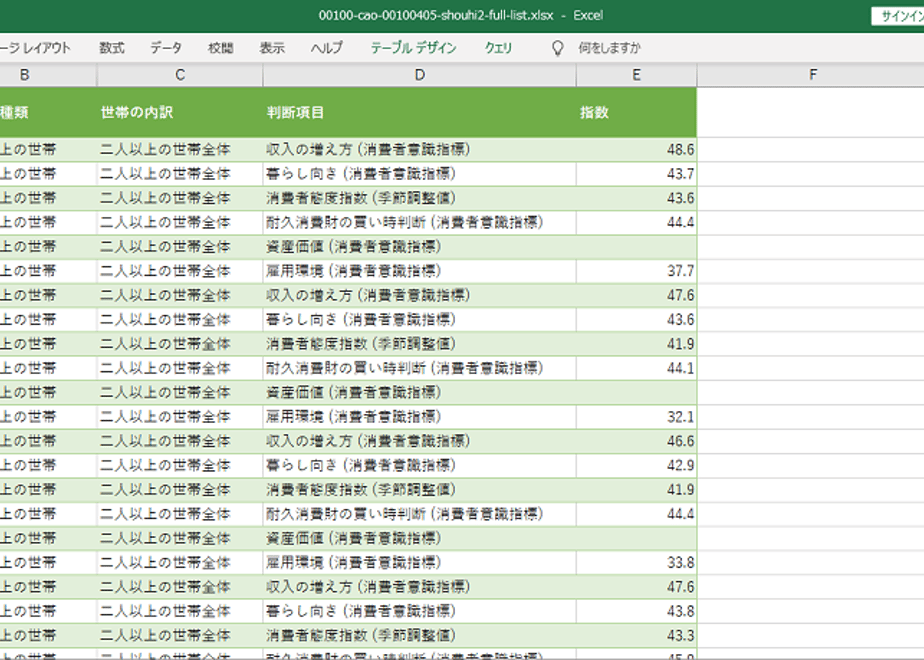Screen dimensions: 924x660
Task: Select the cell with value 43.8
Action: [x=636, y=611]
